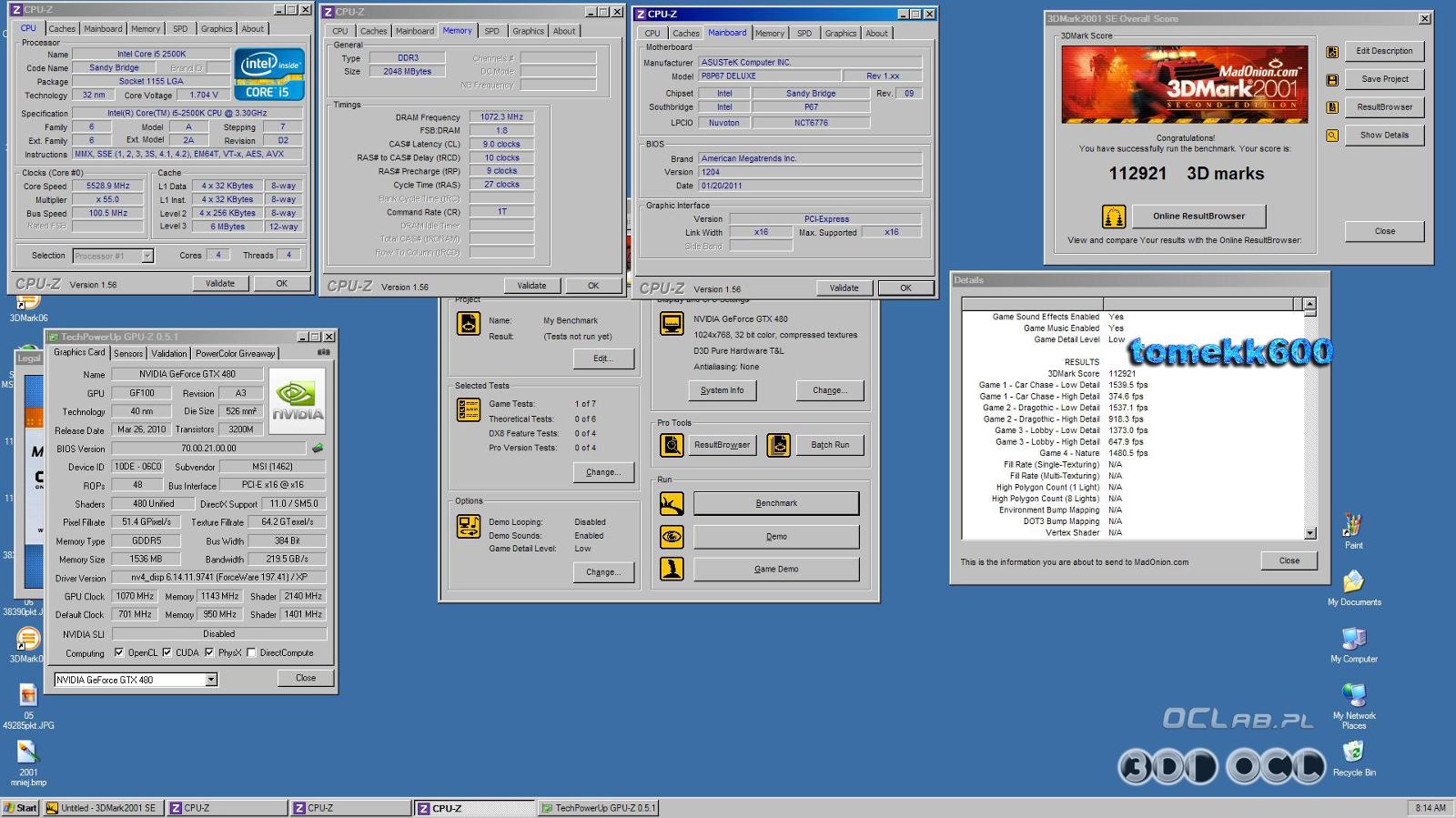Image resolution: width=1456 pixels, height=818 pixels.
Task: Toggle the OpenCL checkbox in GPU-Z
Action: [119, 652]
